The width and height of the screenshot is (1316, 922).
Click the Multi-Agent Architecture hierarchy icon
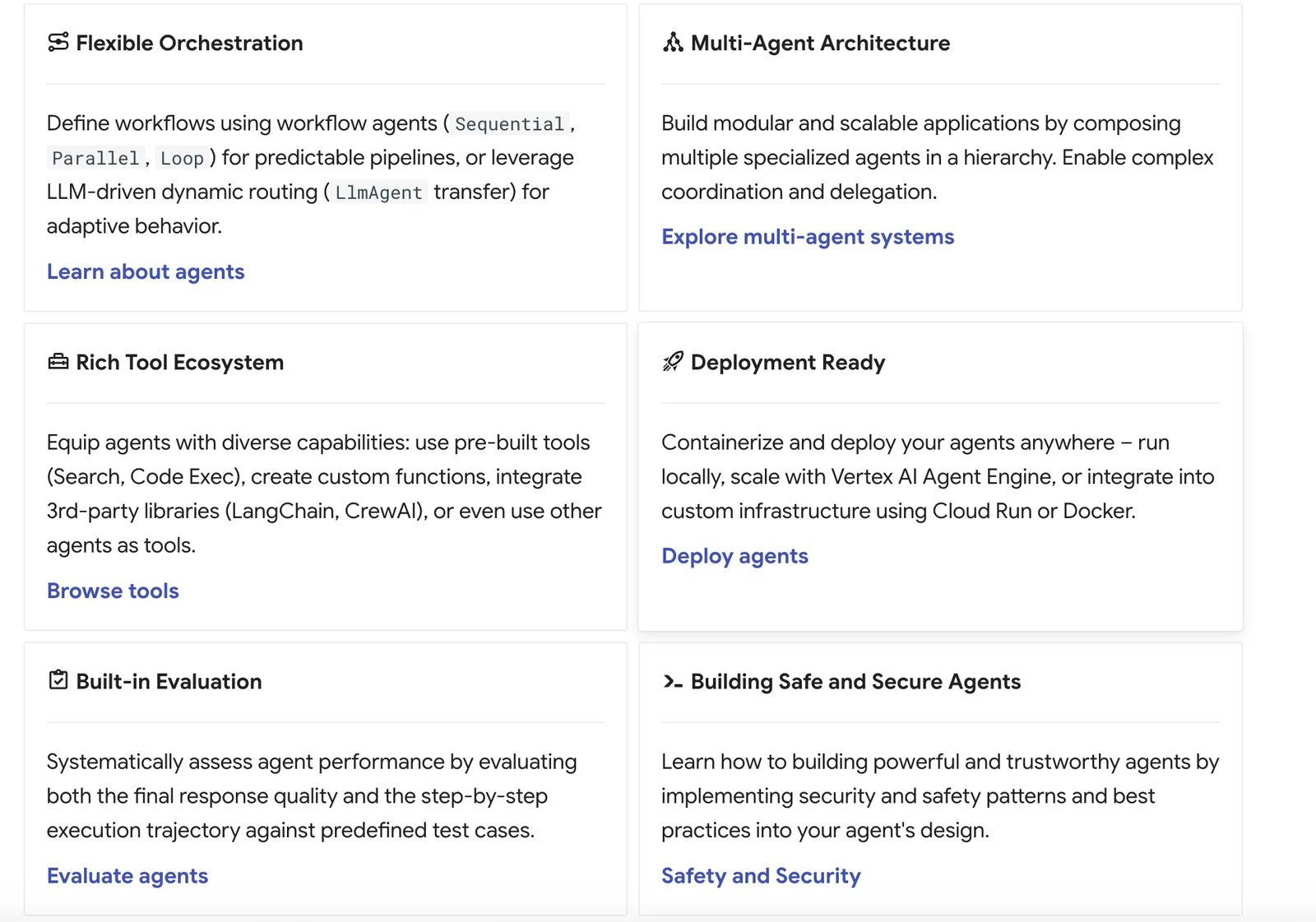pos(672,43)
